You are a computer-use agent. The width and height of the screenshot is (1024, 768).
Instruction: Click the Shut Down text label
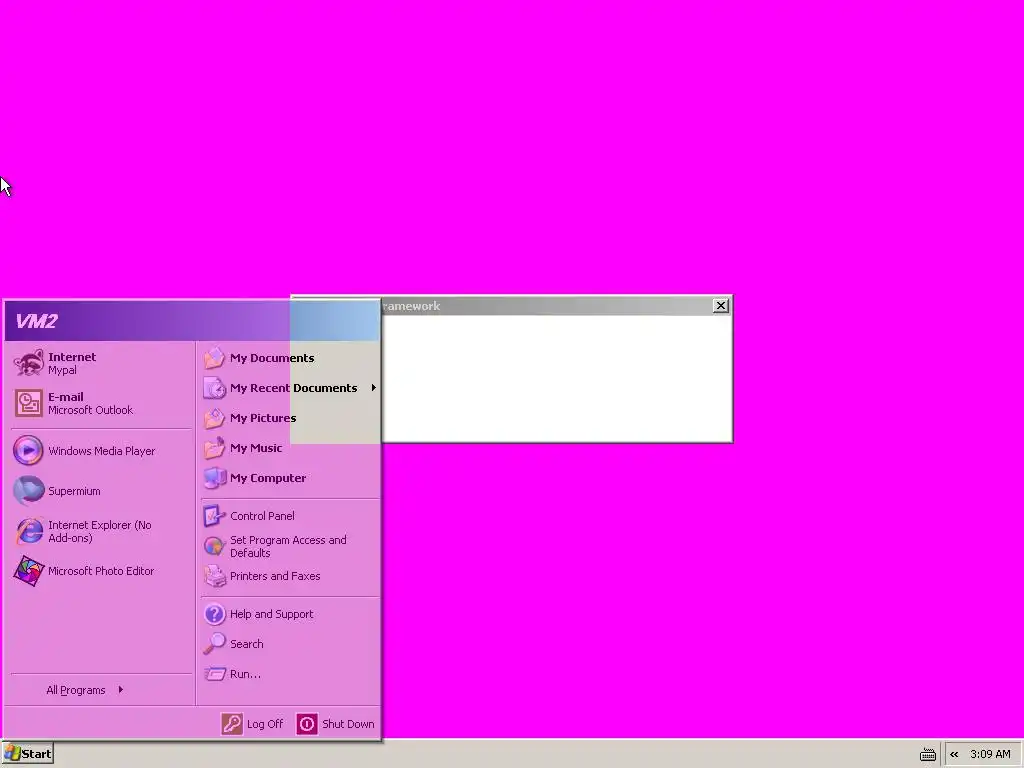coord(348,724)
